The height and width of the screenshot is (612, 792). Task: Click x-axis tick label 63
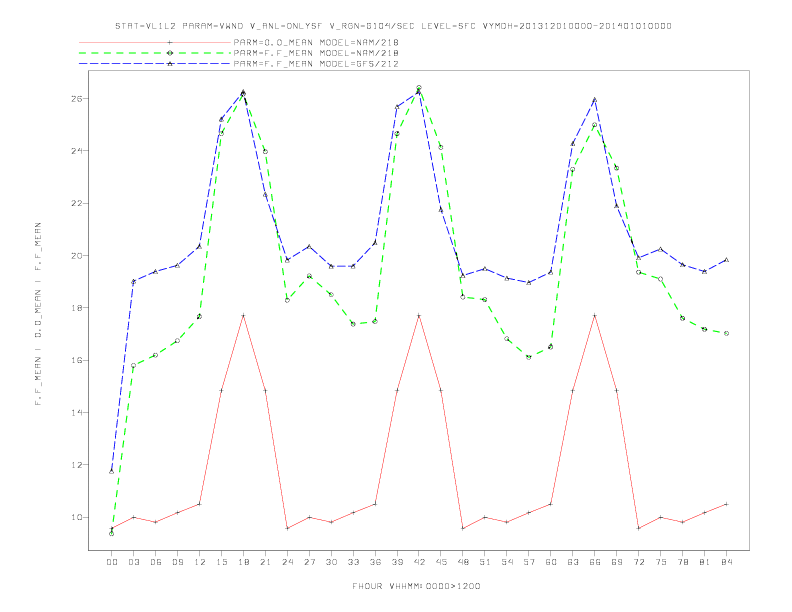click(573, 562)
